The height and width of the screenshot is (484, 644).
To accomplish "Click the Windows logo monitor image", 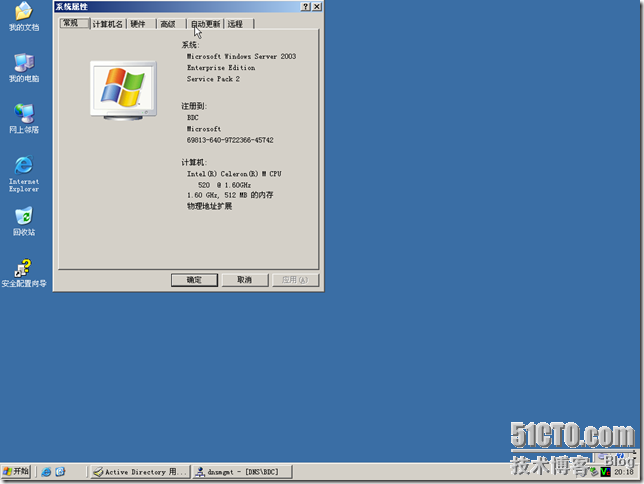I will click(x=123, y=90).
